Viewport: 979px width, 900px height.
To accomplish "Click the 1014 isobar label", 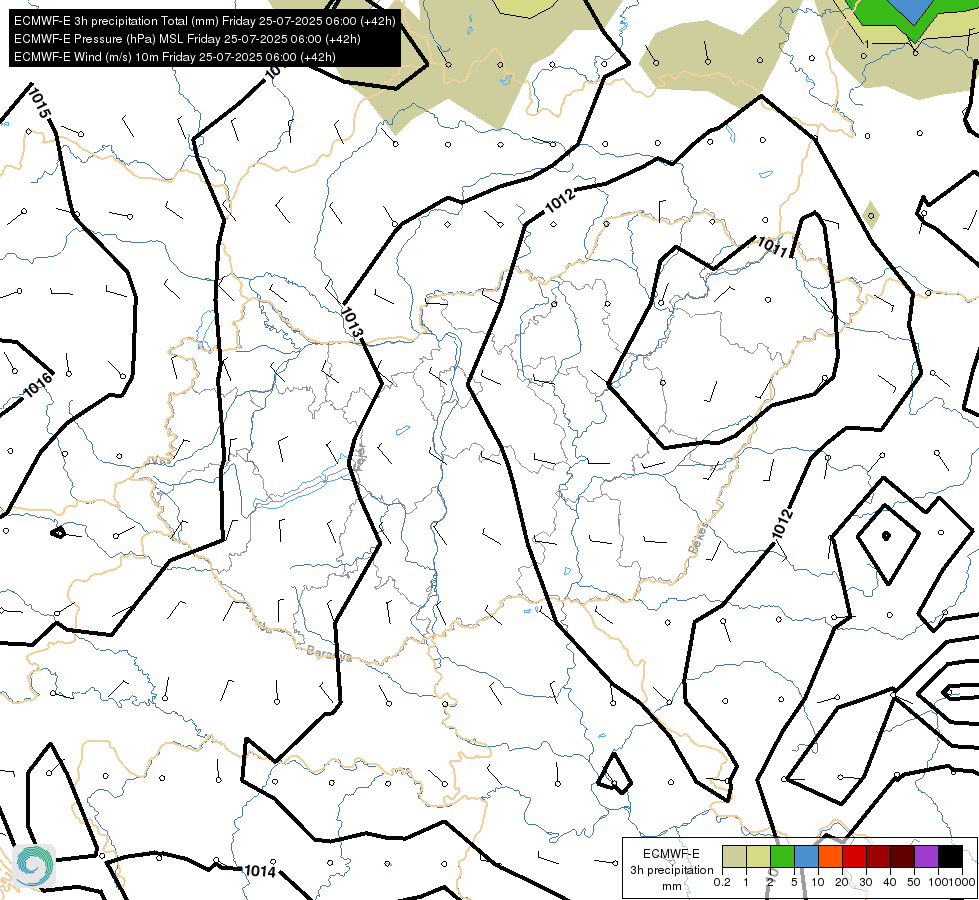I will (260, 871).
